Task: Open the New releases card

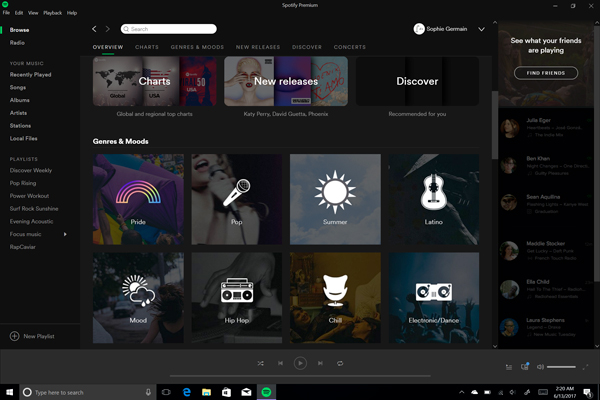Action: pyautogui.click(x=286, y=81)
